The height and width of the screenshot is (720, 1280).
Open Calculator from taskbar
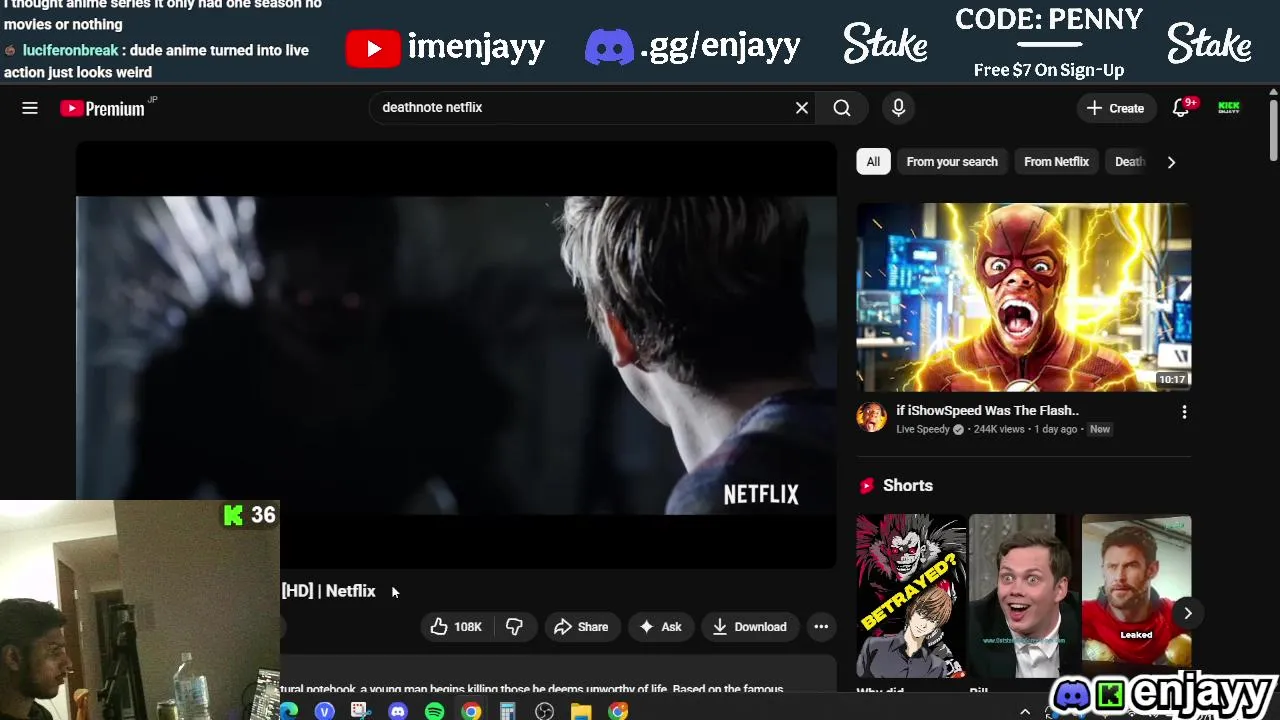[507, 711]
